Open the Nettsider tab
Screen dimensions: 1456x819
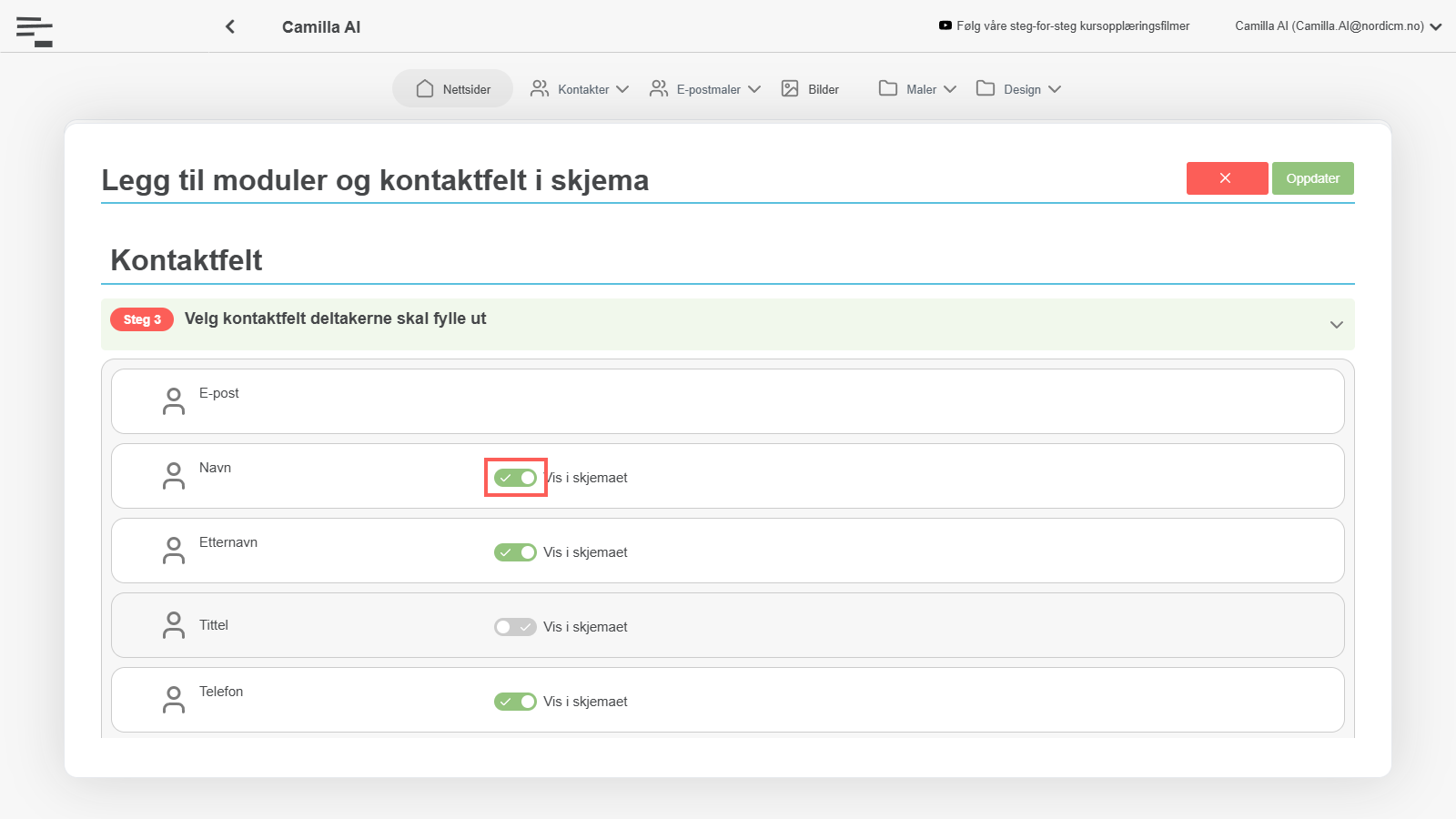(453, 88)
